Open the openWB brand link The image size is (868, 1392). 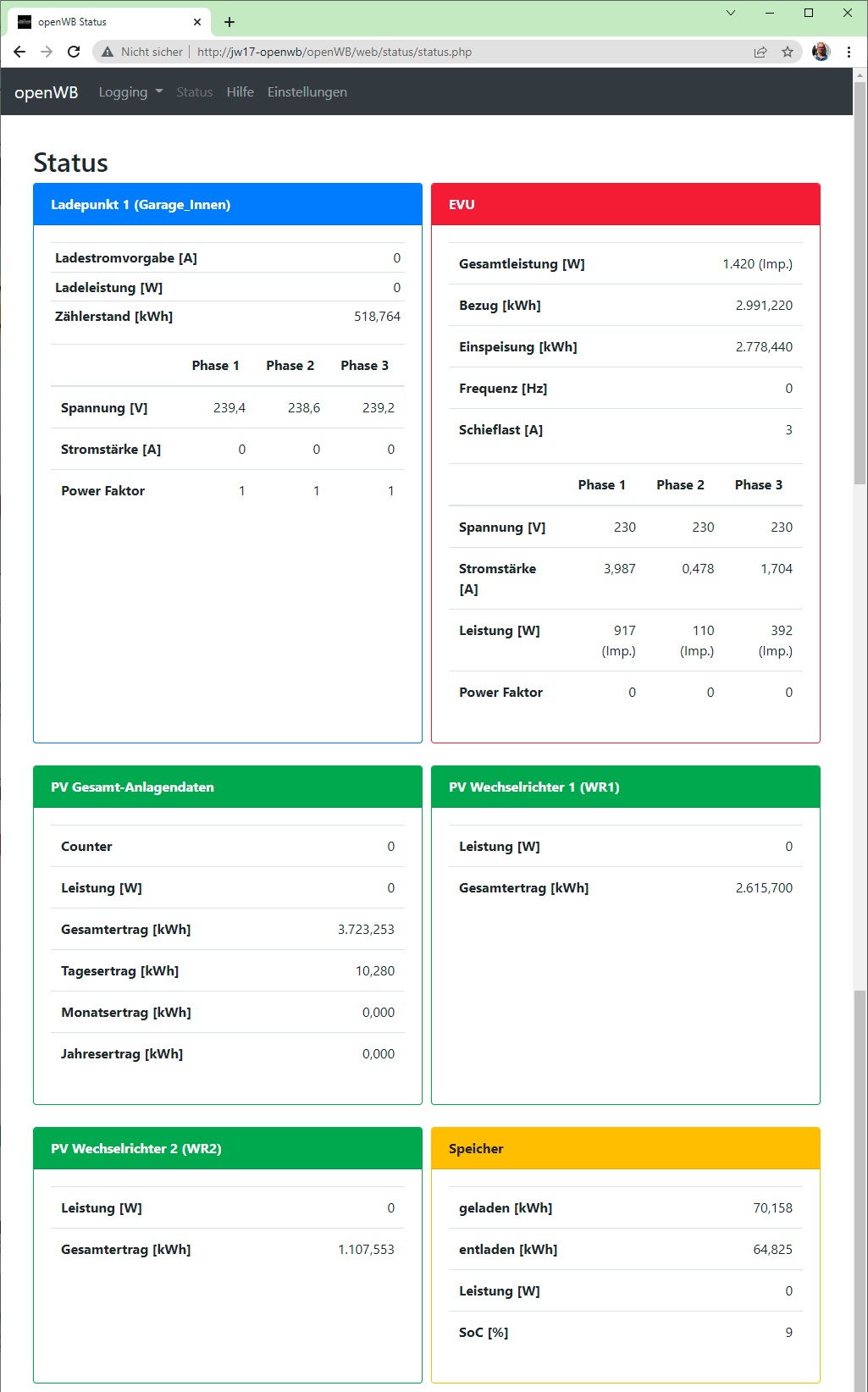tap(47, 92)
